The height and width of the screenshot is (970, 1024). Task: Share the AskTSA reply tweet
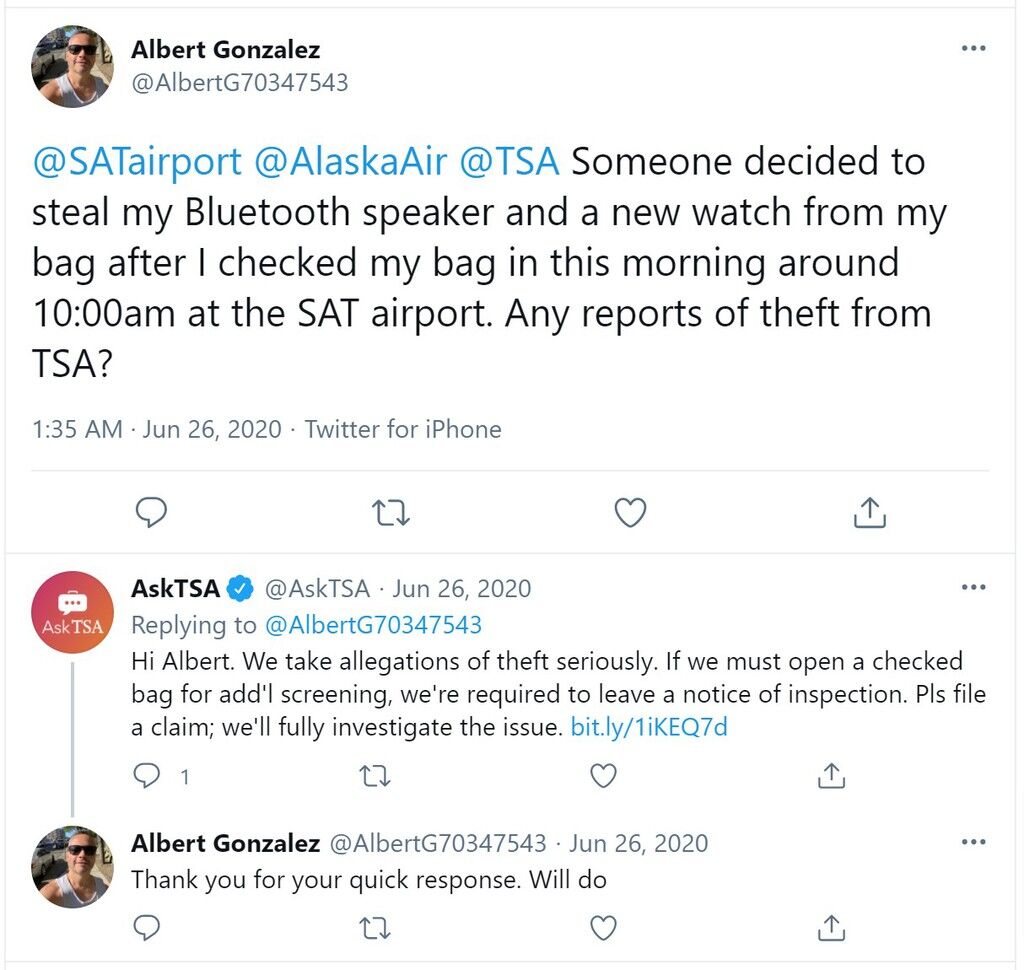point(831,775)
